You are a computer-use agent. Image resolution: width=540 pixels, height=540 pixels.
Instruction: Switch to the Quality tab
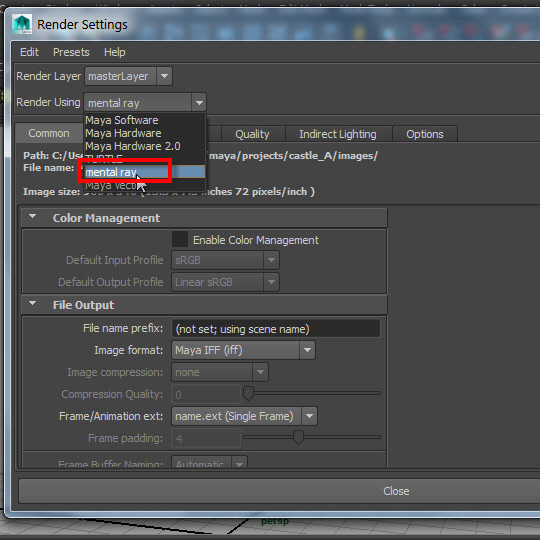(252, 134)
